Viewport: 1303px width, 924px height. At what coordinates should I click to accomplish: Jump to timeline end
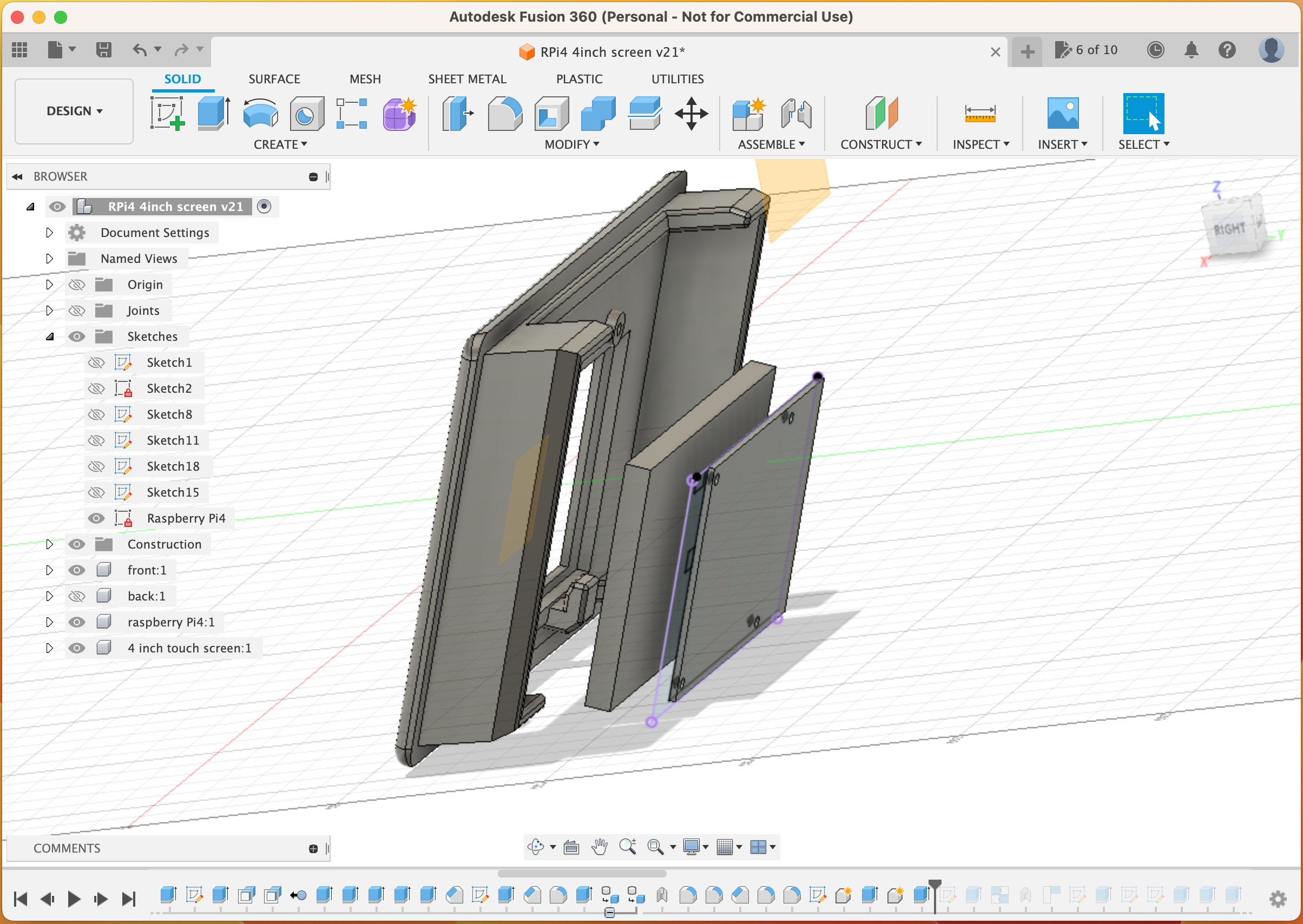point(129,899)
